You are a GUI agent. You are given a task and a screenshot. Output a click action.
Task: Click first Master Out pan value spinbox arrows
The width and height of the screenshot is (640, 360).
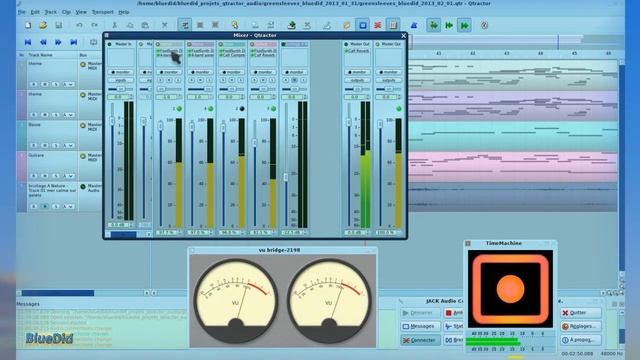[367, 97]
